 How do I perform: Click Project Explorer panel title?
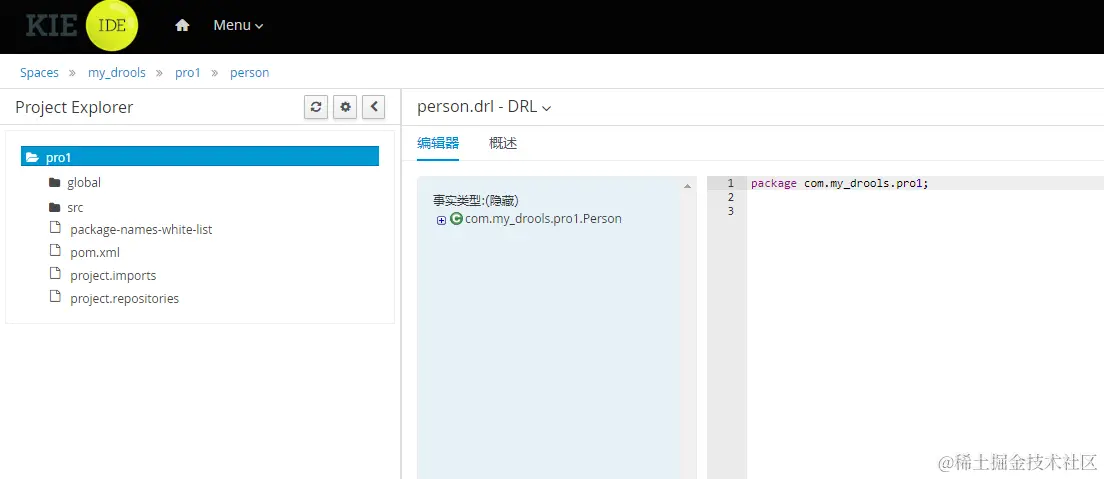point(74,107)
